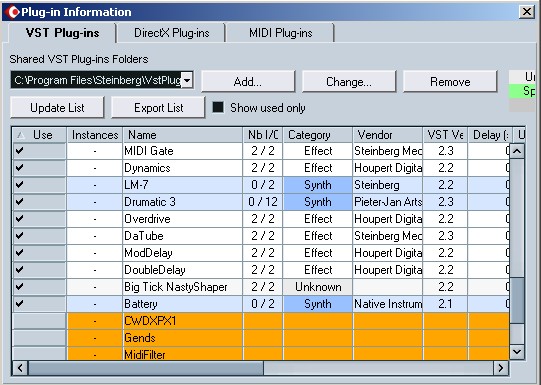Select the Drumatic 3 name cell
Viewport: 541px width, 385px height.
click(183, 202)
